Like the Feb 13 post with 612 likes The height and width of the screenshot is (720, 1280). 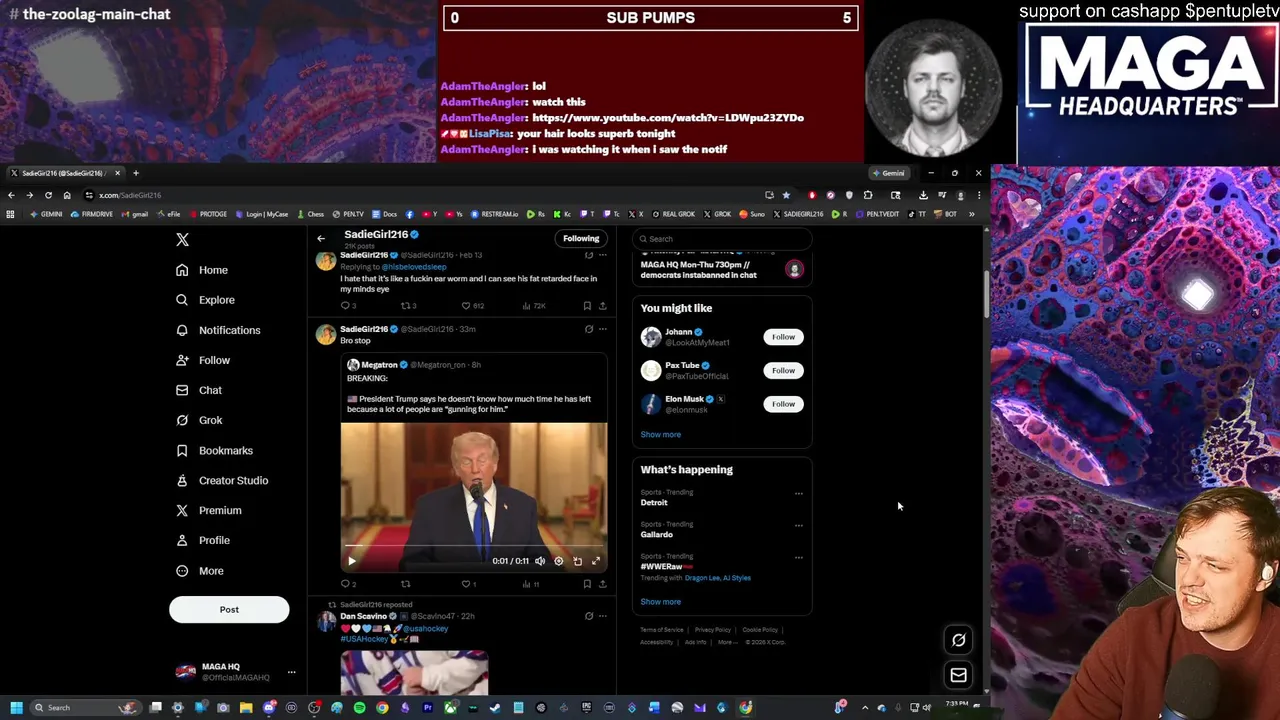[467, 306]
